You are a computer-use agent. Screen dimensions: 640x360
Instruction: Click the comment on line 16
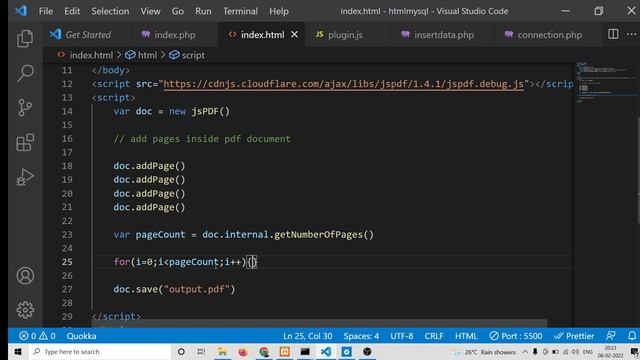[x=202, y=139]
